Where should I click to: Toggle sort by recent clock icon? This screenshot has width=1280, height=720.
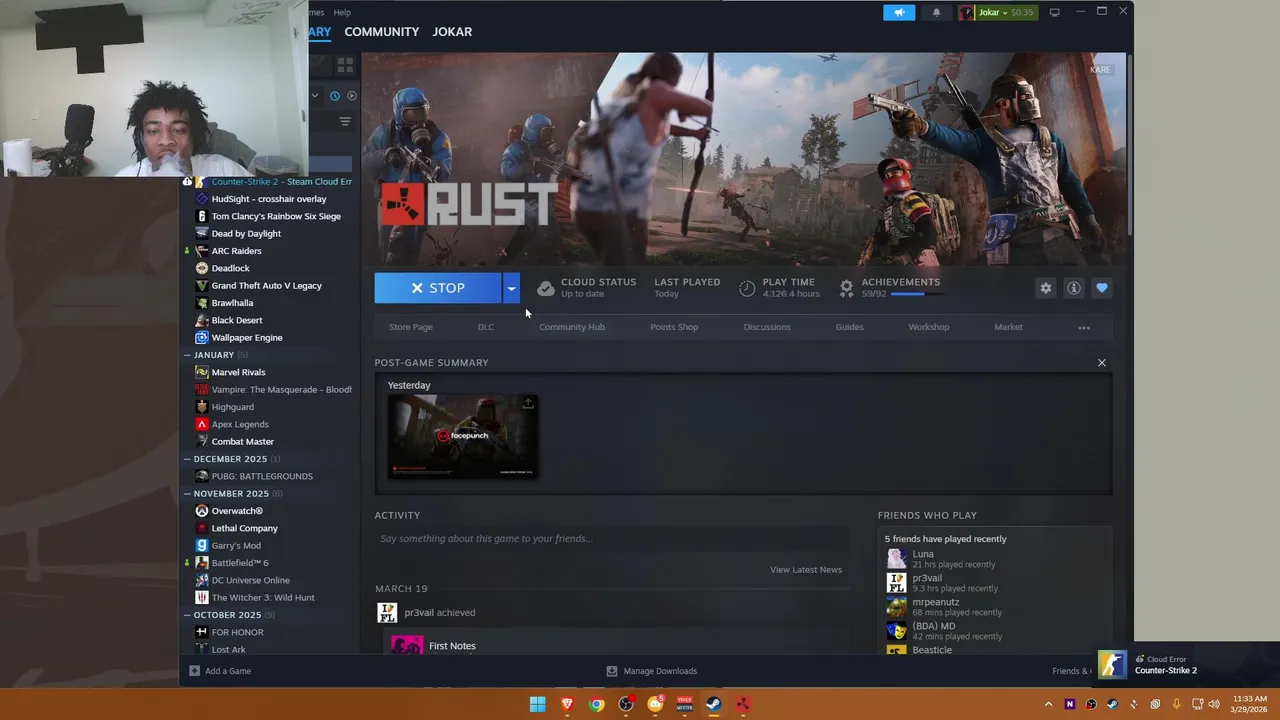tap(335, 96)
